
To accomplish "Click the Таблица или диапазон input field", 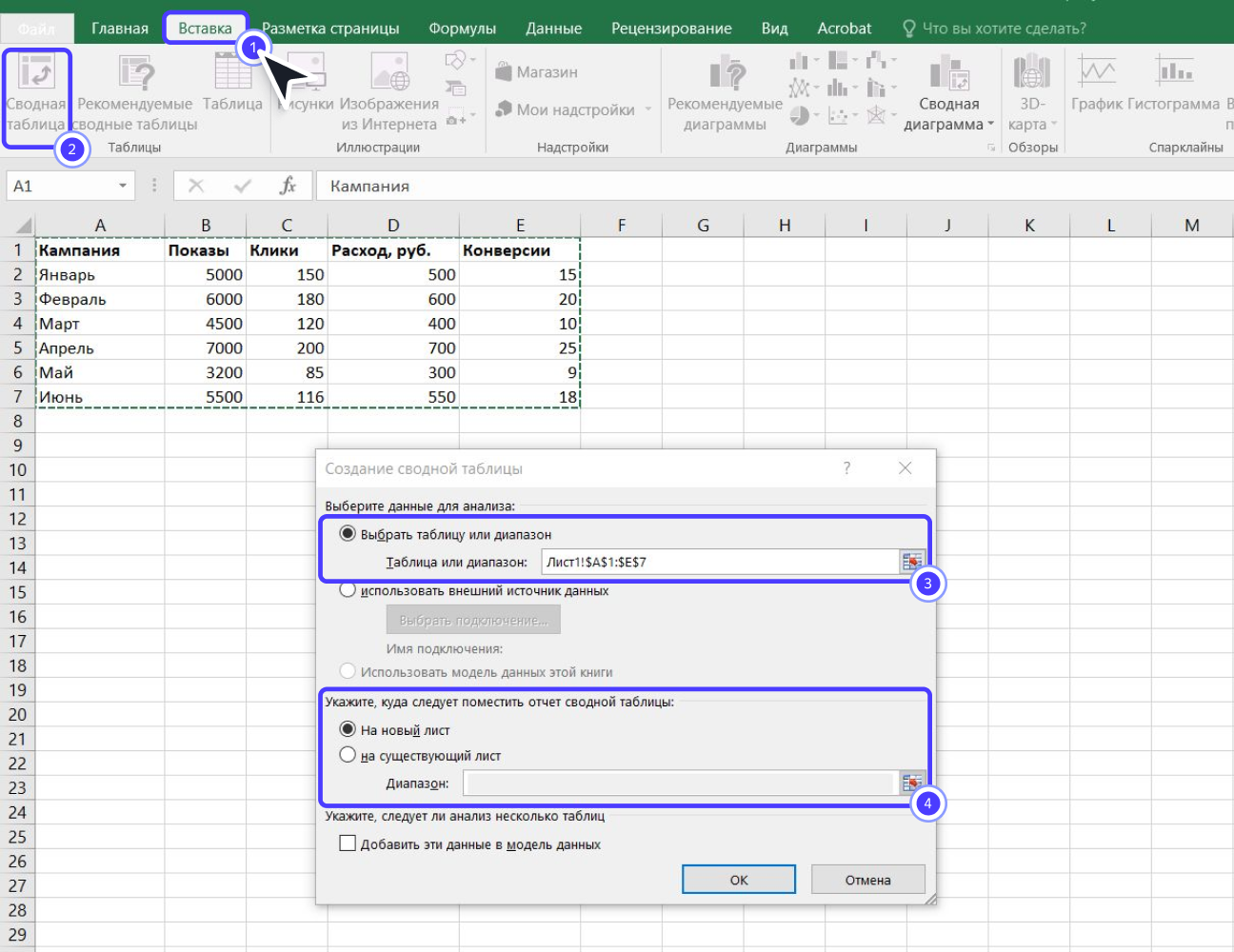I will coord(721,562).
